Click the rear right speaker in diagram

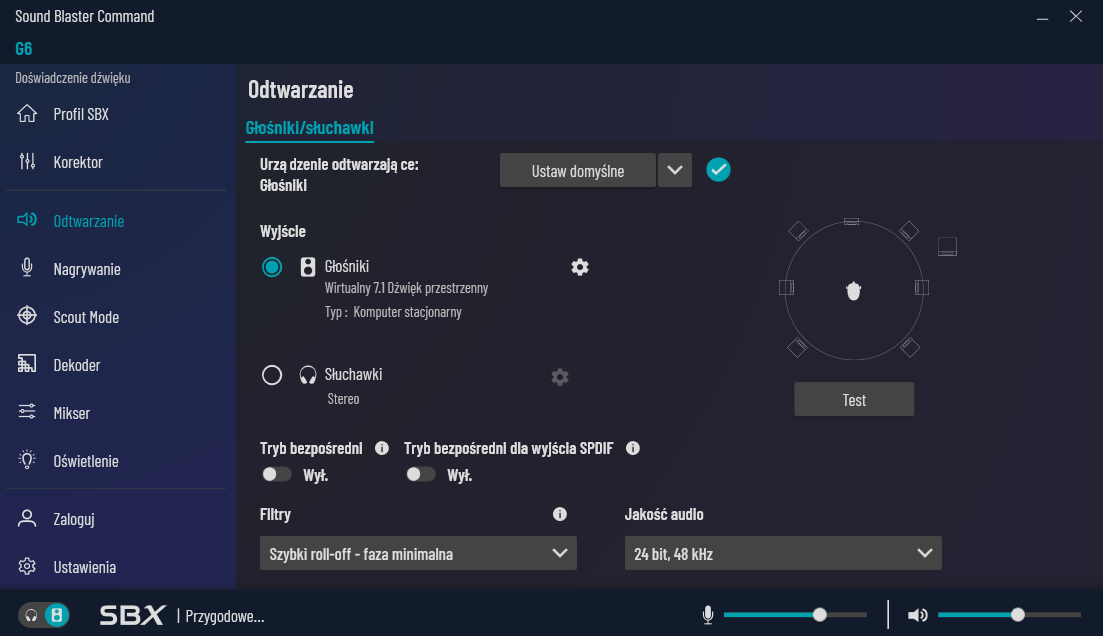(x=910, y=347)
